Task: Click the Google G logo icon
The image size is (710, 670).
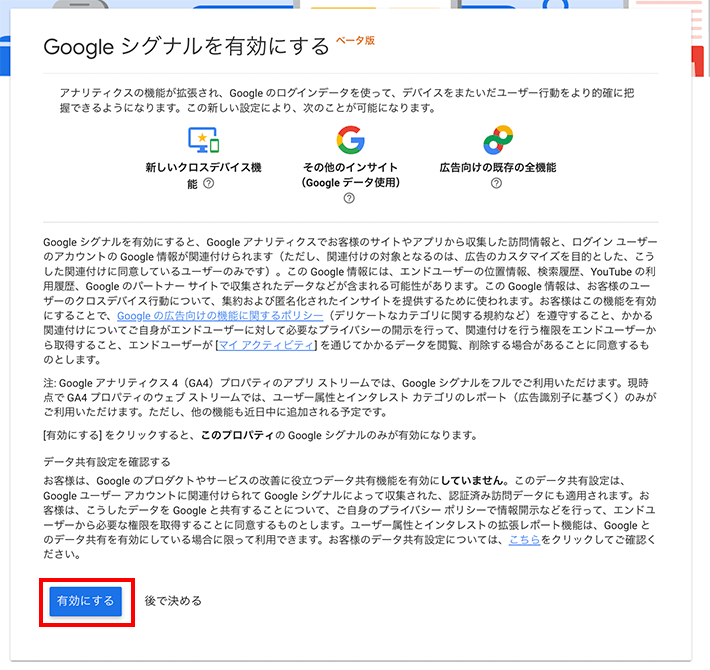Action: [x=350, y=140]
